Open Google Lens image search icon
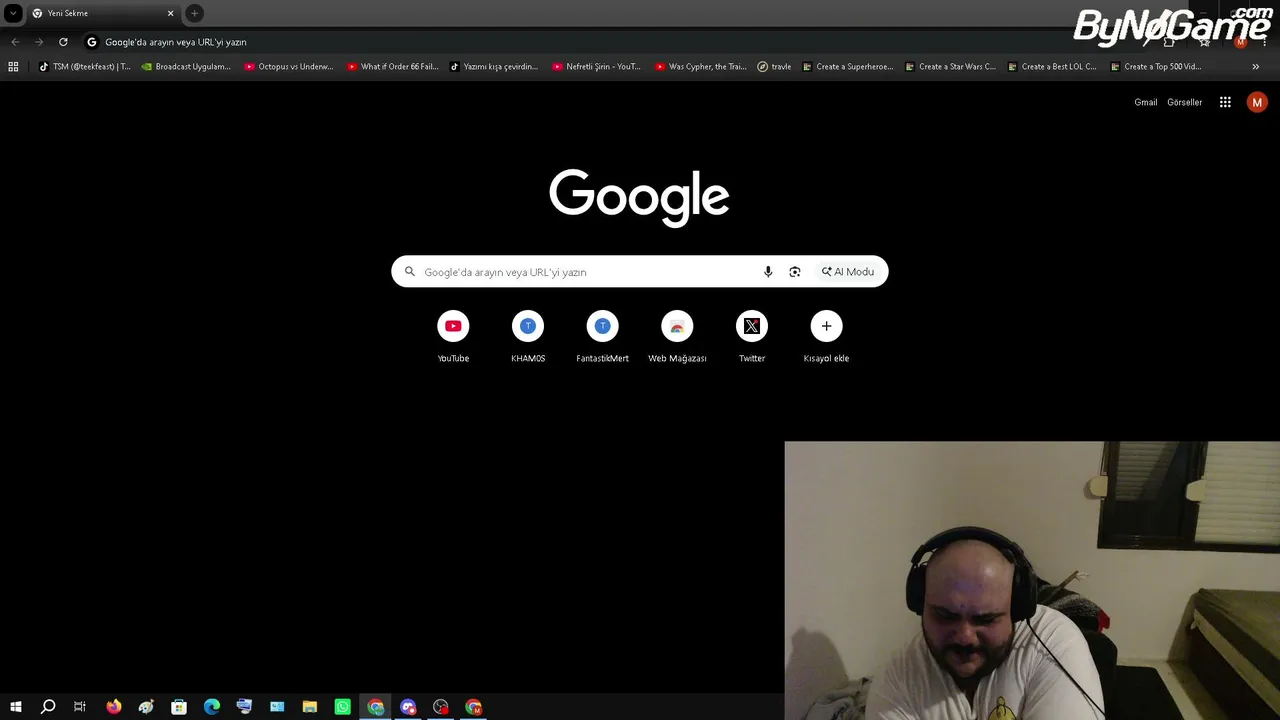1280x720 pixels. (x=795, y=272)
